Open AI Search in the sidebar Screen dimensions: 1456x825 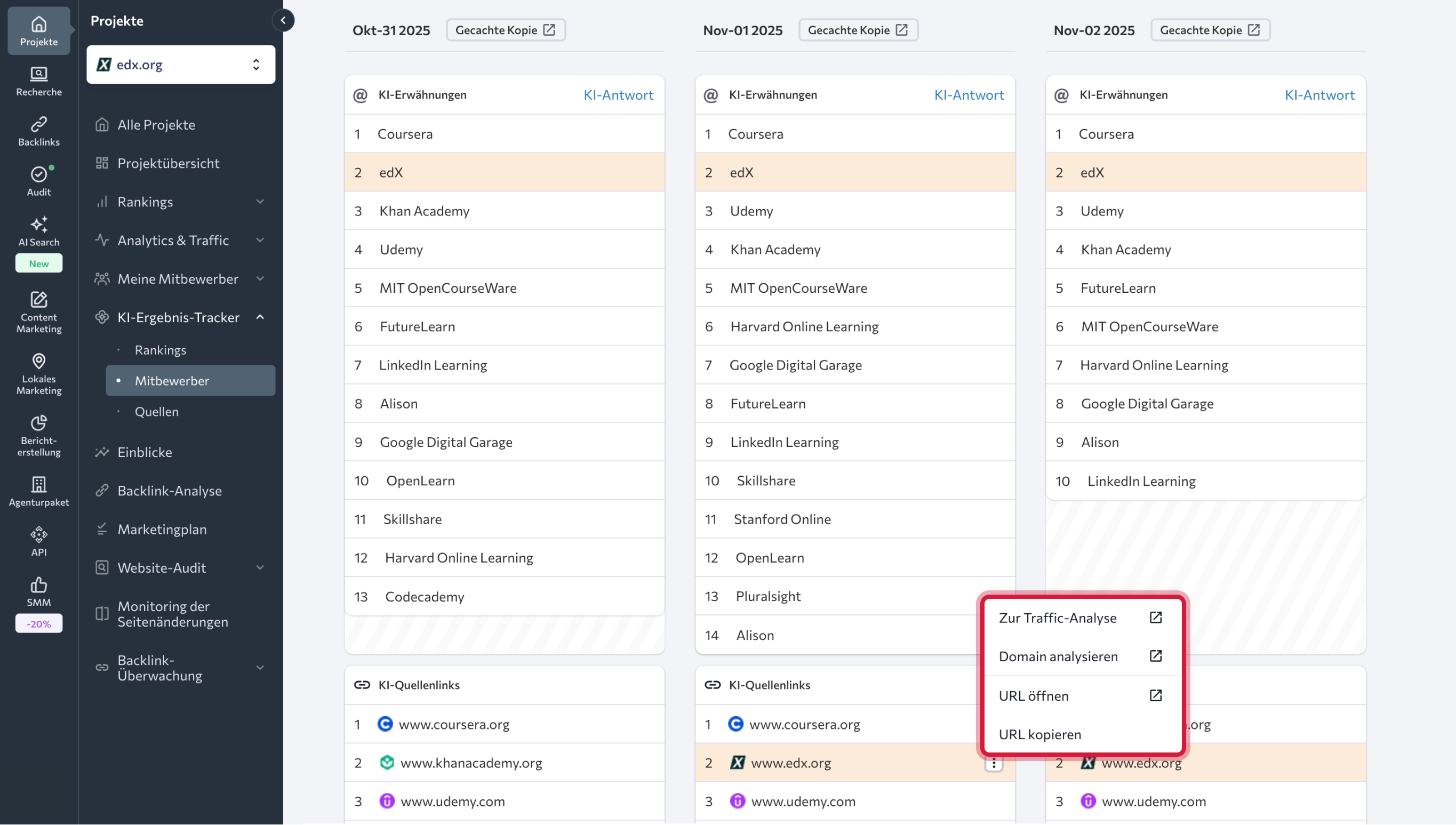pyautogui.click(x=38, y=231)
